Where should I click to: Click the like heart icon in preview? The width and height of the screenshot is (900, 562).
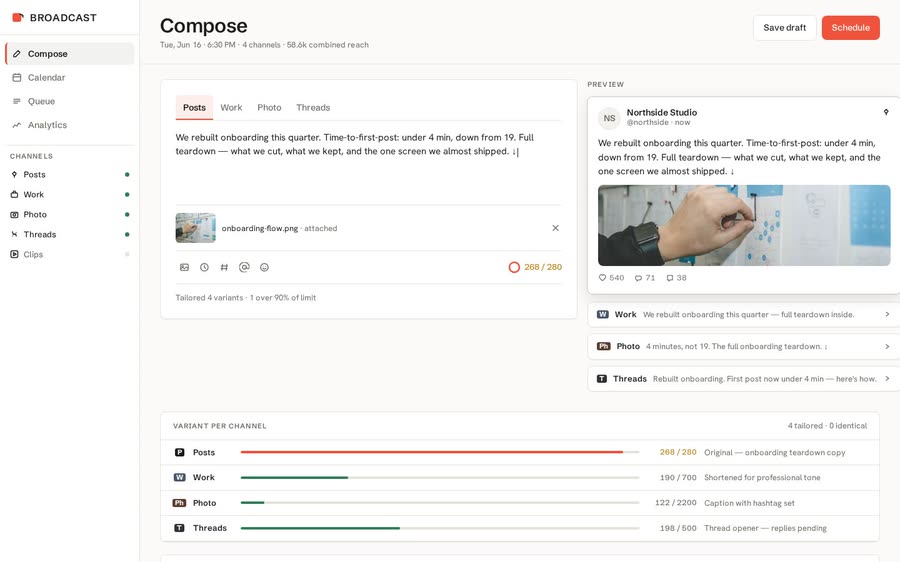click(x=602, y=278)
